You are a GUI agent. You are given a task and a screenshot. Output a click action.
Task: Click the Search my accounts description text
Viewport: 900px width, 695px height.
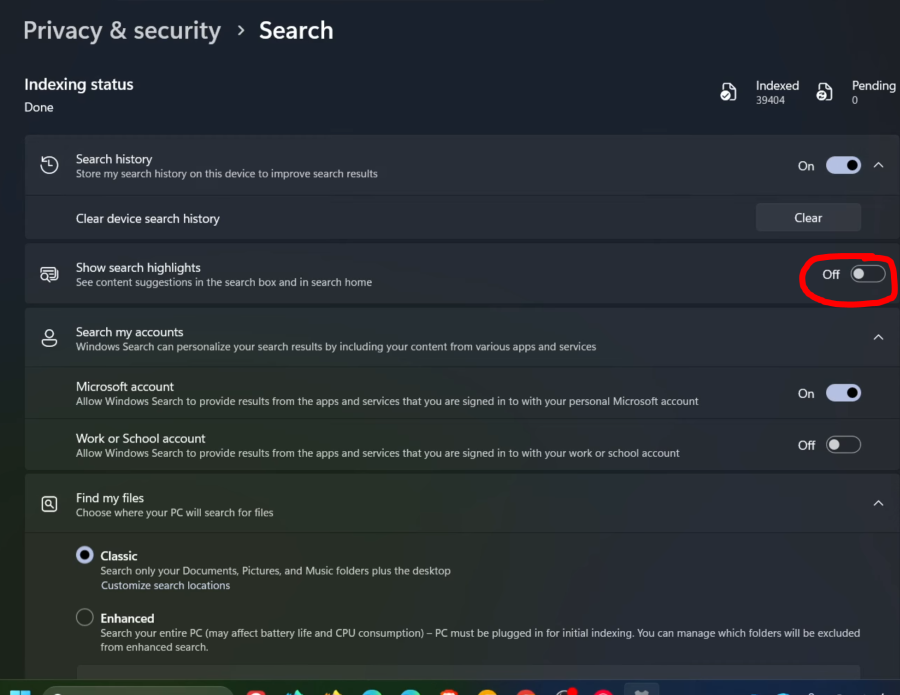(x=336, y=347)
